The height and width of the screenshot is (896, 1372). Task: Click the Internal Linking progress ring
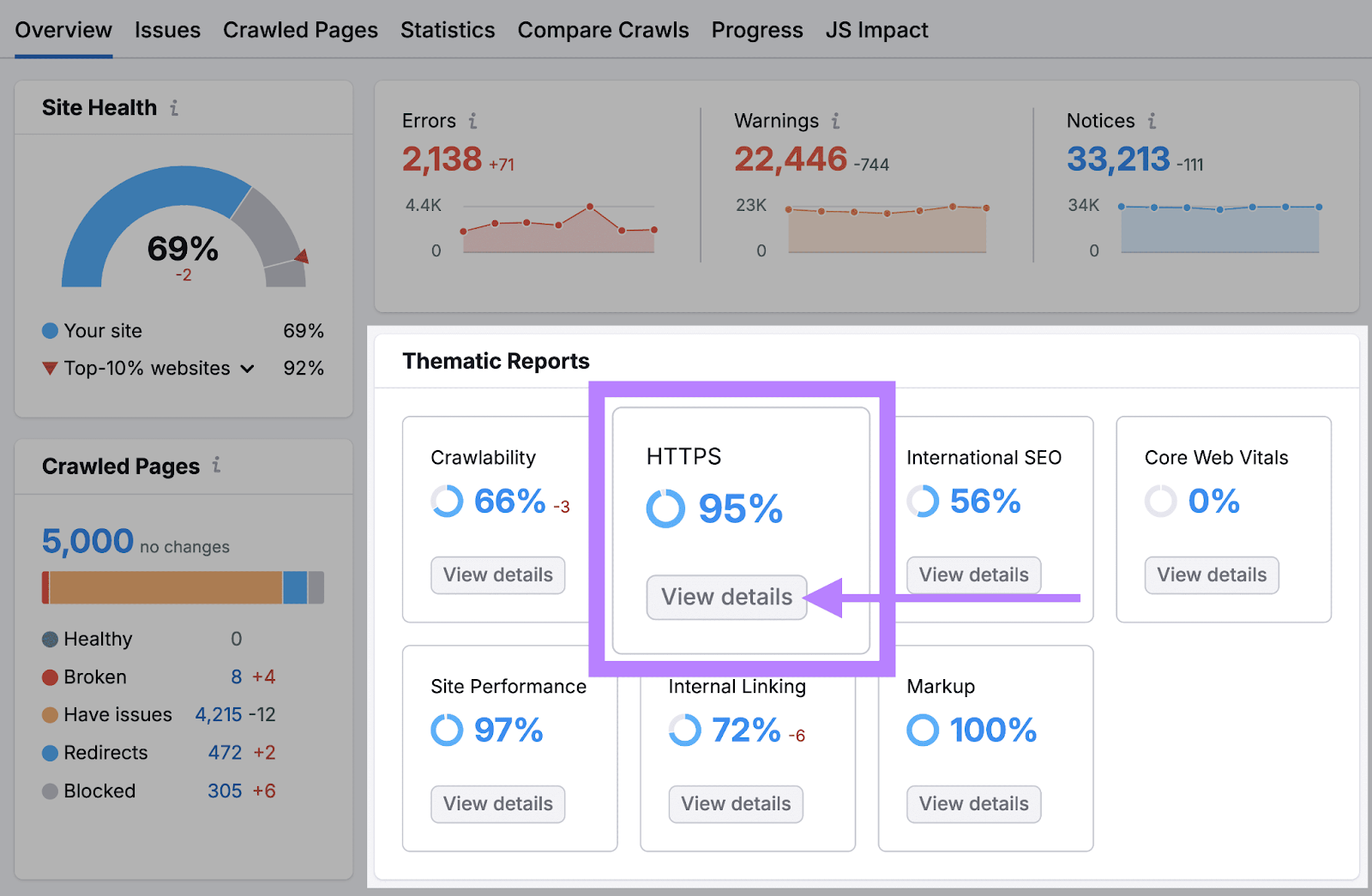click(x=684, y=731)
